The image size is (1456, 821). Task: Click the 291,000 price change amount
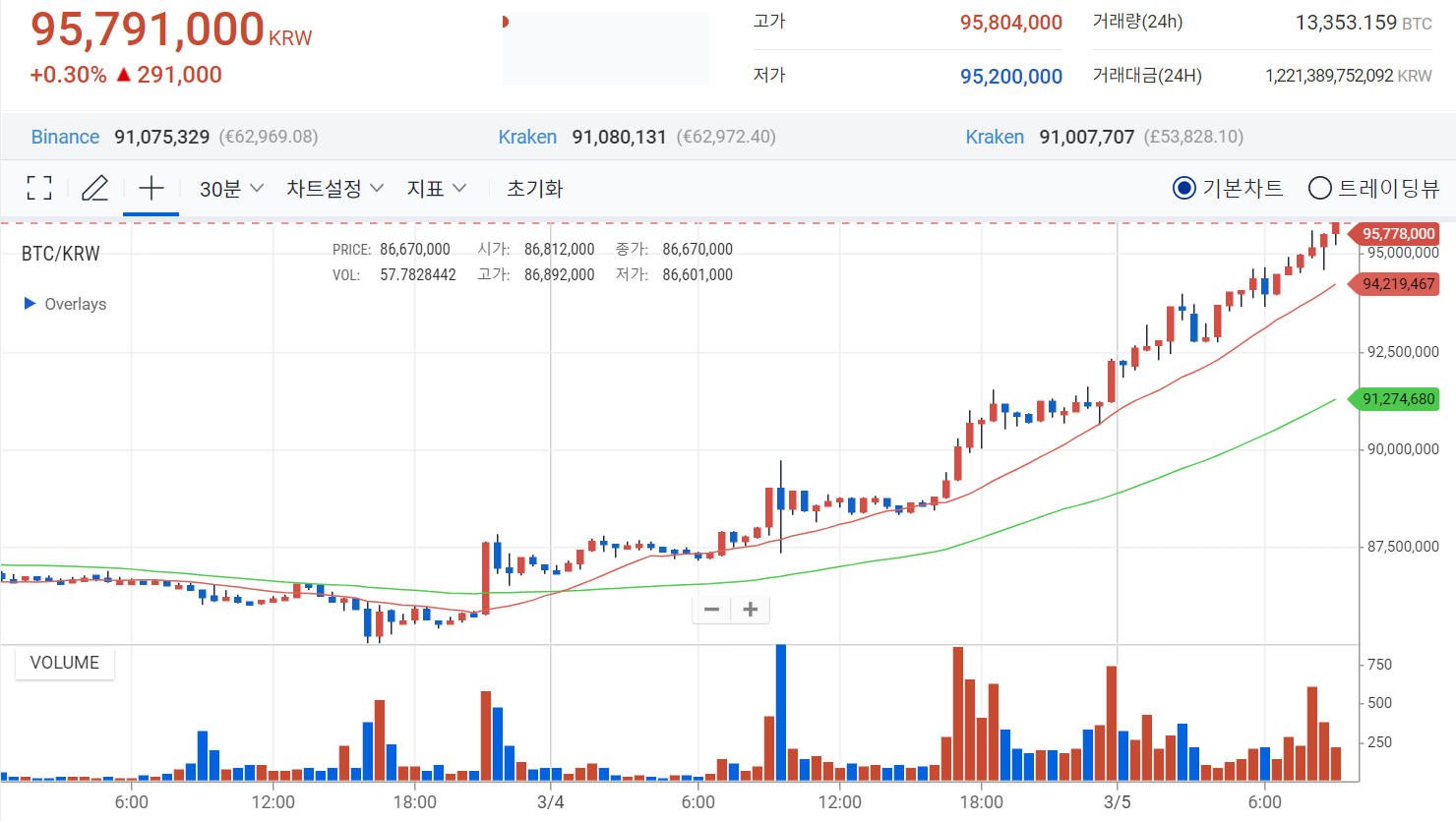point(179,75)
